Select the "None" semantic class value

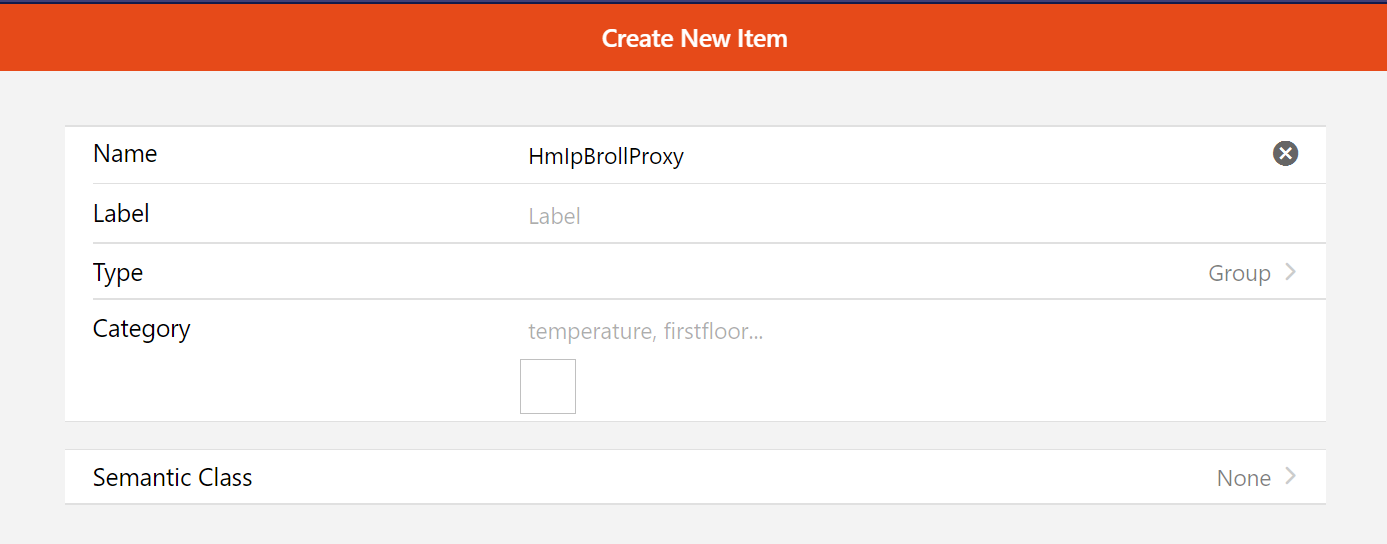(x=1243, y=479)
